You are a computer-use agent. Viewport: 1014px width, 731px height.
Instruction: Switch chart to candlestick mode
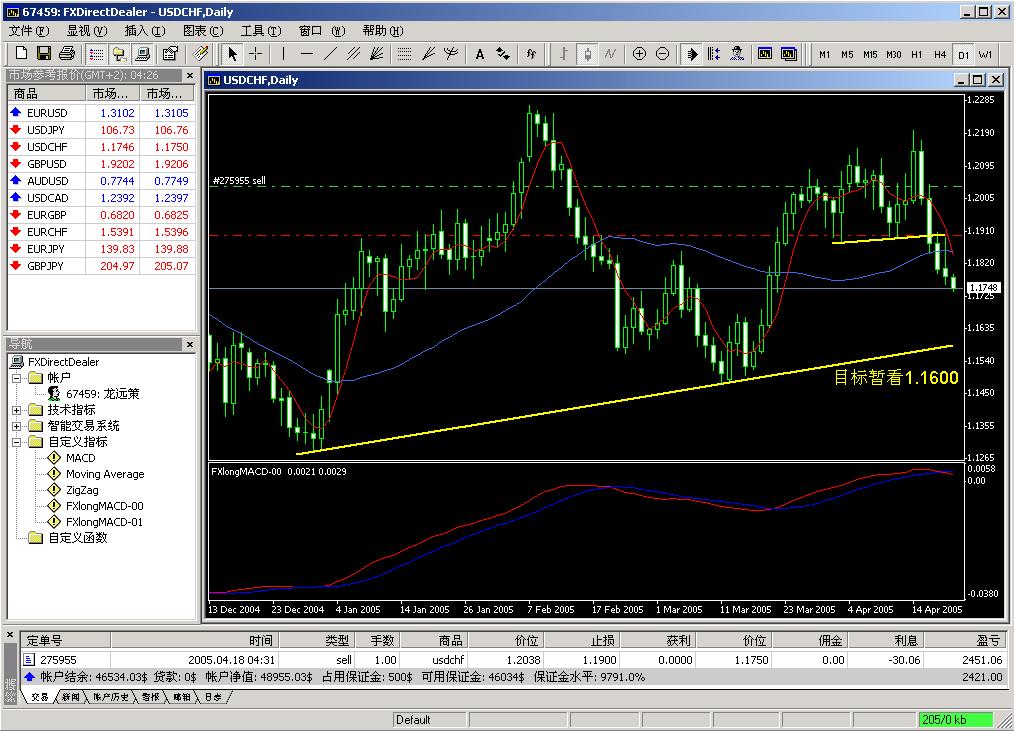point(587,54)
